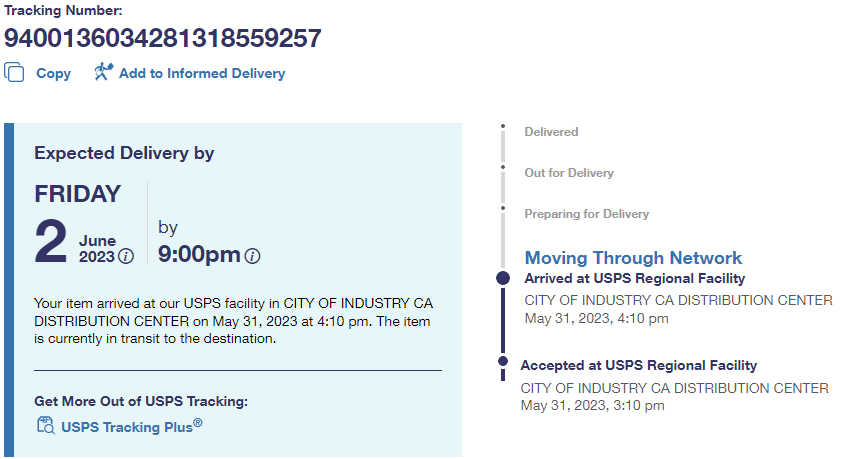Click the Preparing for Delivery timeline dot
The height and width of the screenshot is (459, 861).
tap(503, 209)
